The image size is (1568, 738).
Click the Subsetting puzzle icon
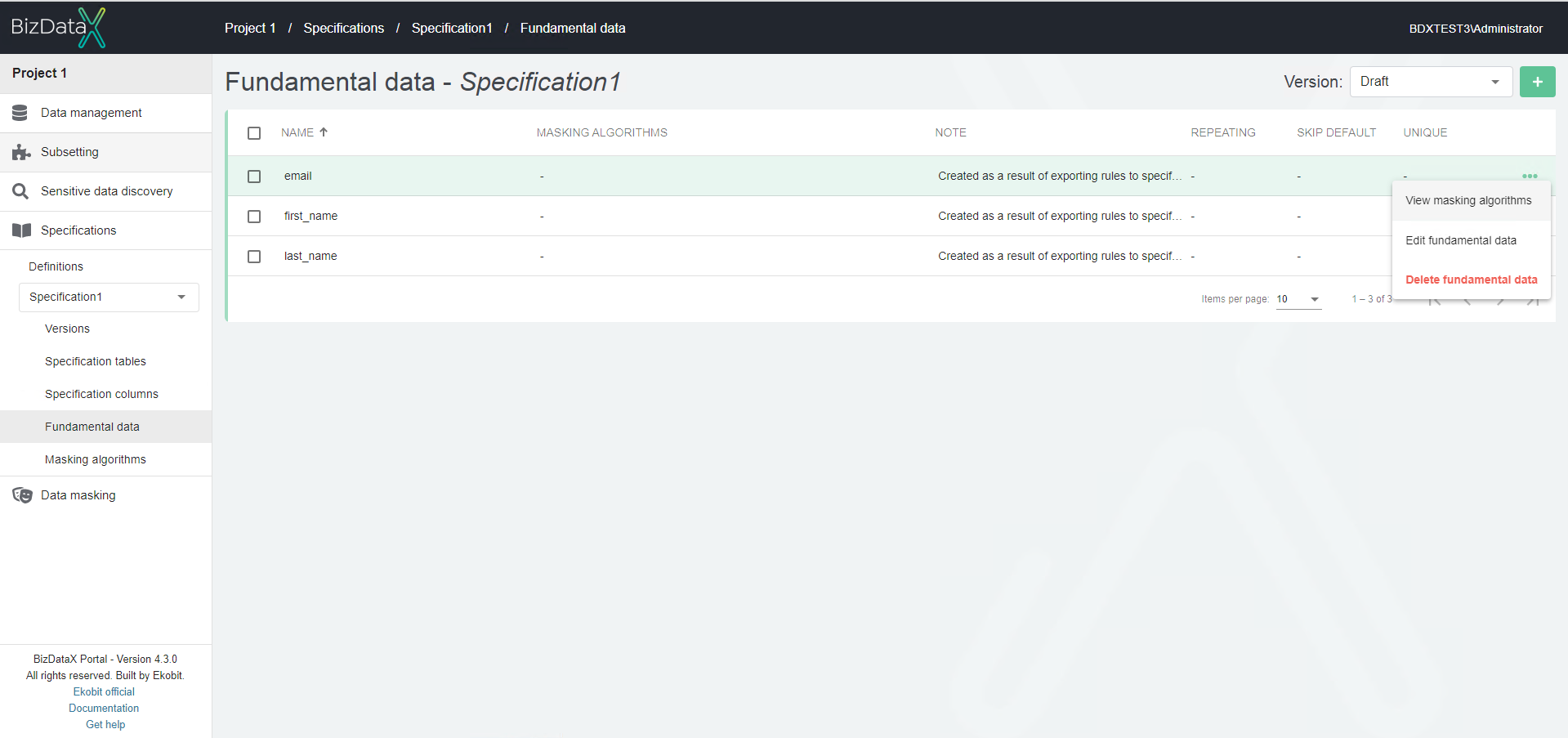pos(21,152)
